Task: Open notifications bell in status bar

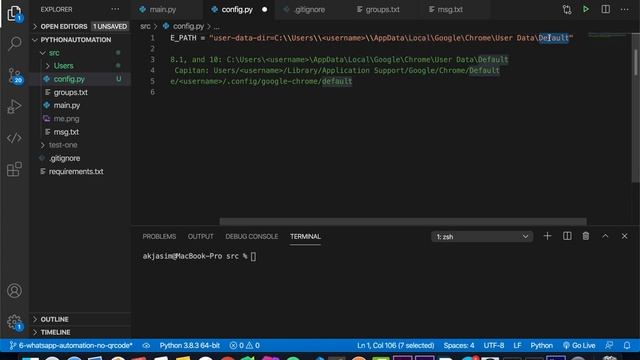Action: pyautogui.click(x=627, y=345)
